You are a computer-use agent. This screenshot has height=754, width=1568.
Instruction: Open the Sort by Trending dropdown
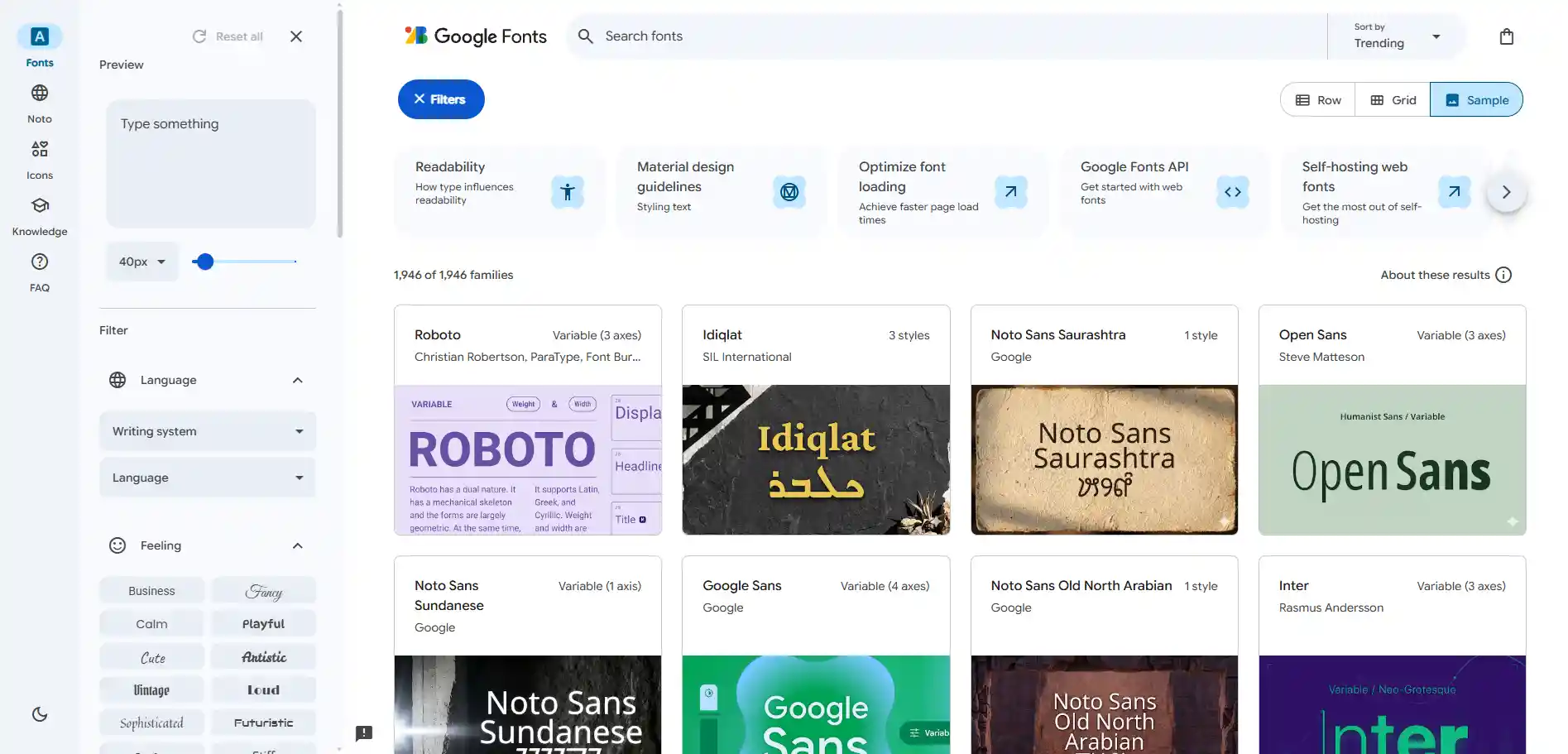point(1397,36)
